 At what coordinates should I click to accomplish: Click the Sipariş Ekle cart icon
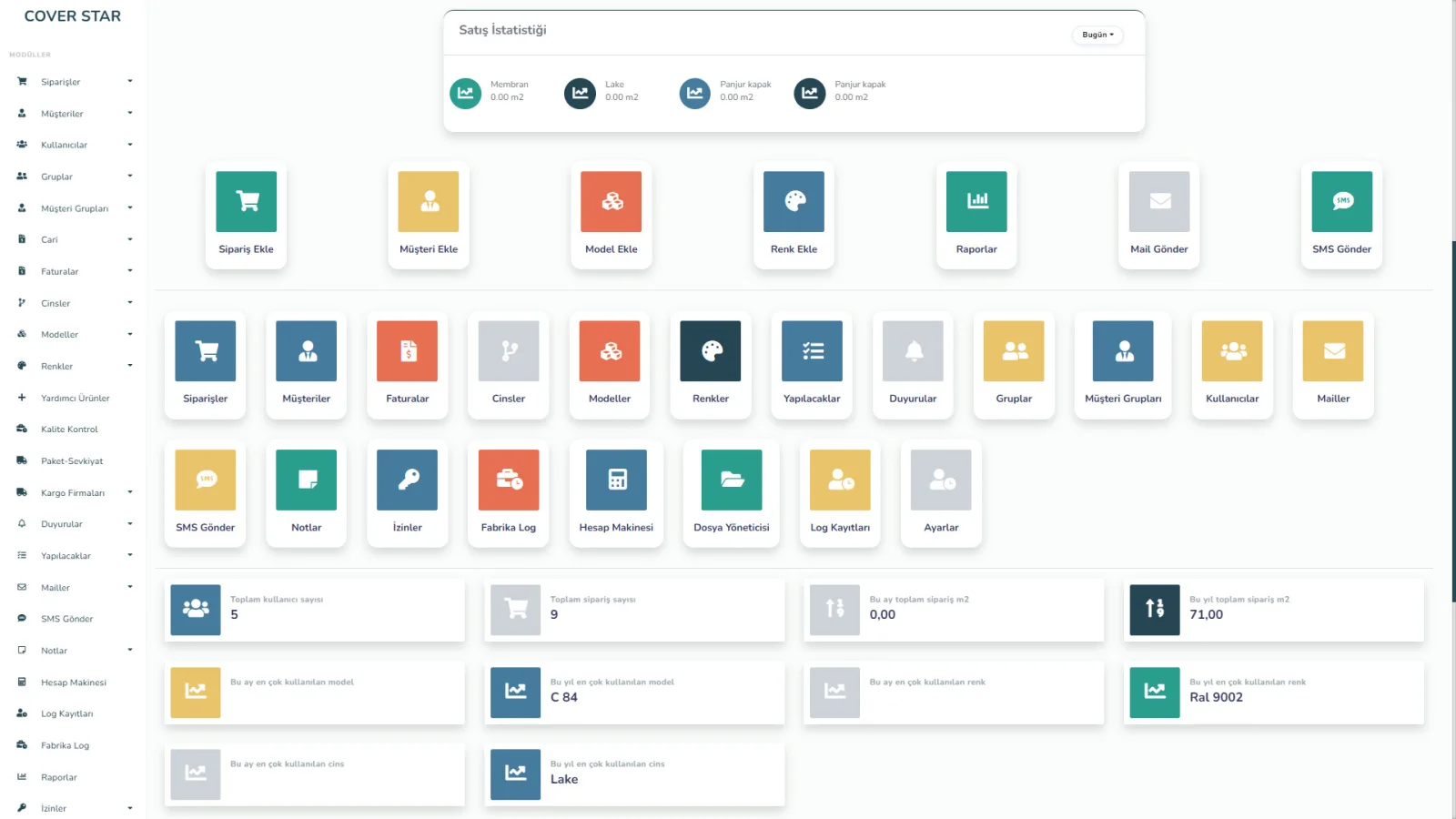coord(246,201)
